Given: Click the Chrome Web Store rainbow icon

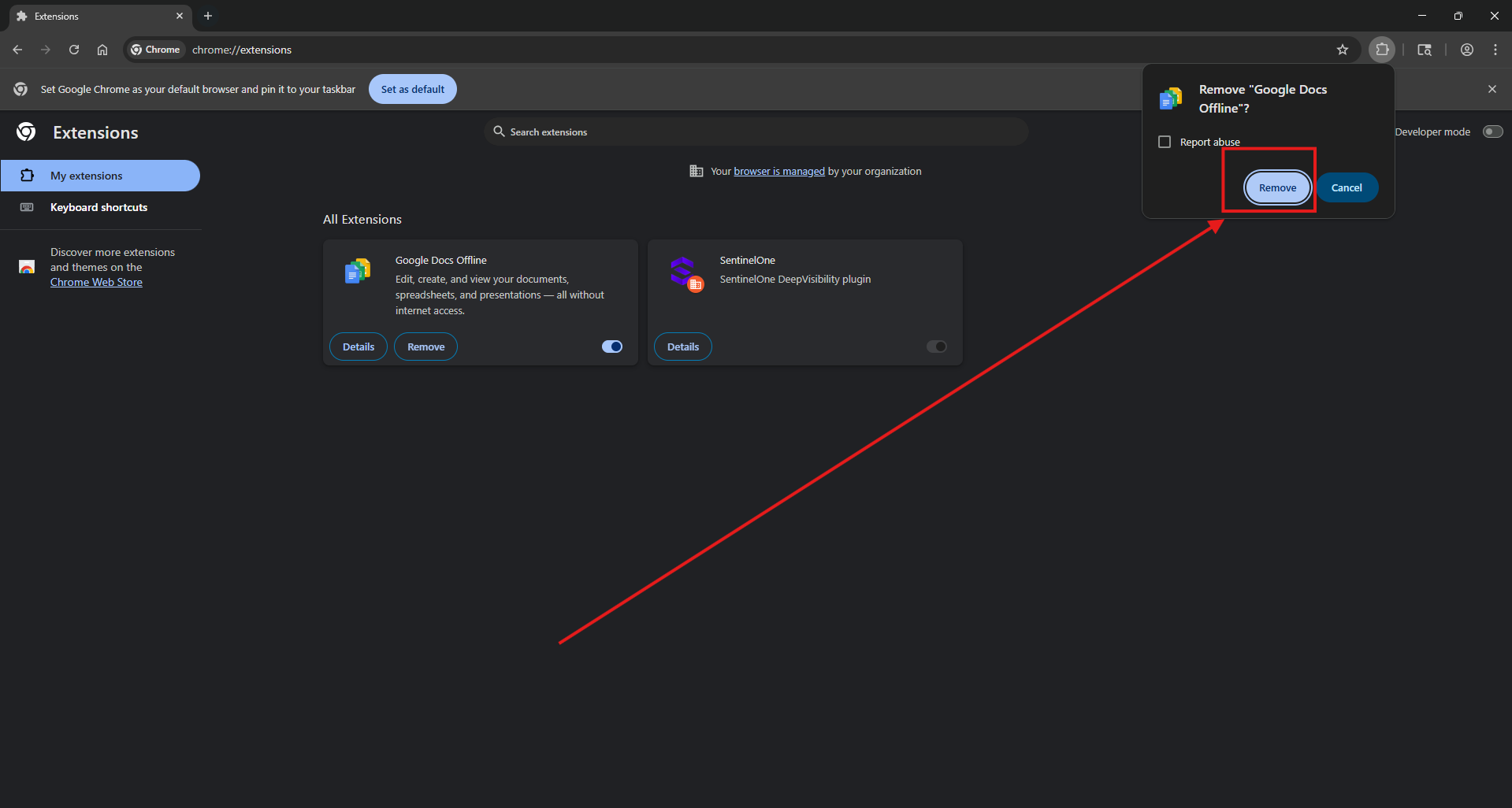Looking at the screenshot, I should pos(27,267).
